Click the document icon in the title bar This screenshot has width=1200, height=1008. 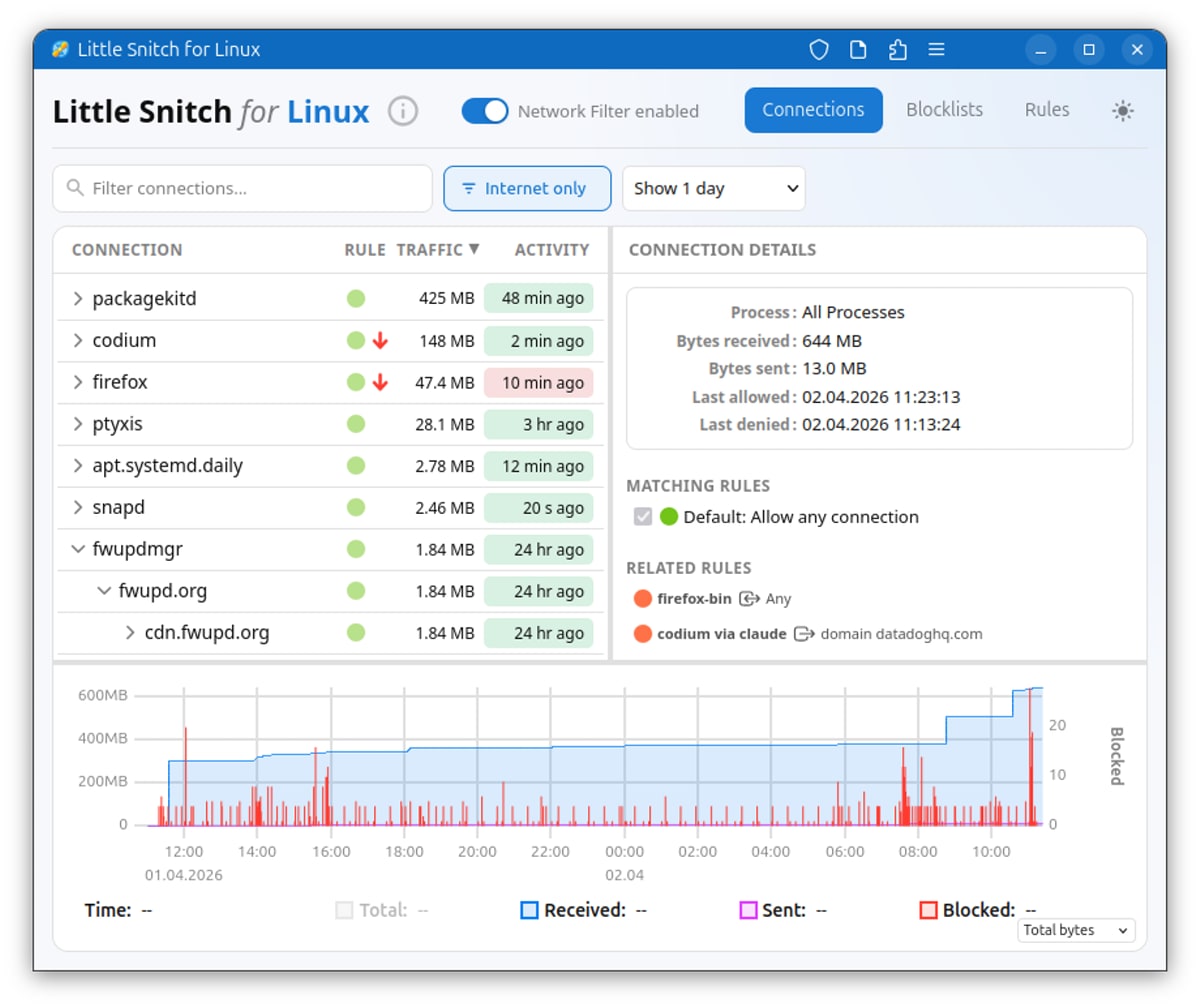pyautogui.click(x=858, y=50)
